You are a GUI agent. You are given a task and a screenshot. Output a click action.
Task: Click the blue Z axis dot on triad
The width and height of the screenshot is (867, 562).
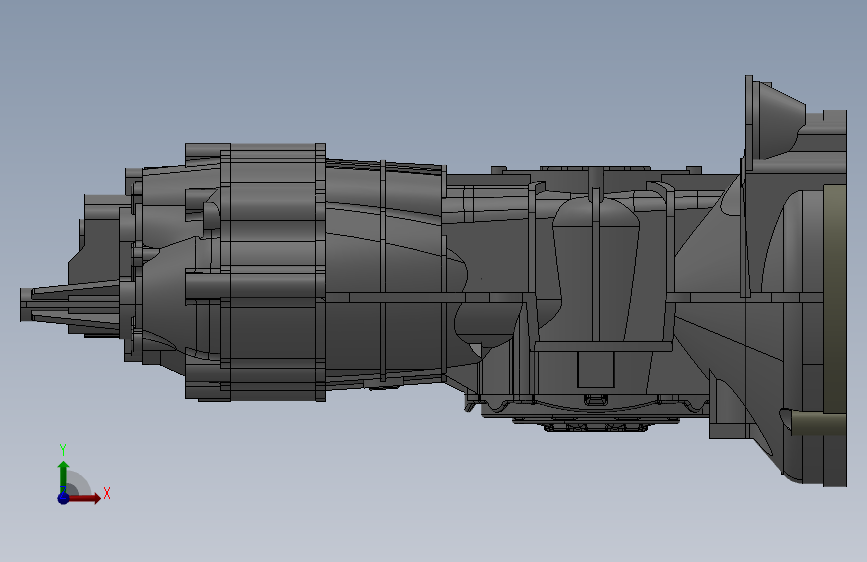pos(63,498)
